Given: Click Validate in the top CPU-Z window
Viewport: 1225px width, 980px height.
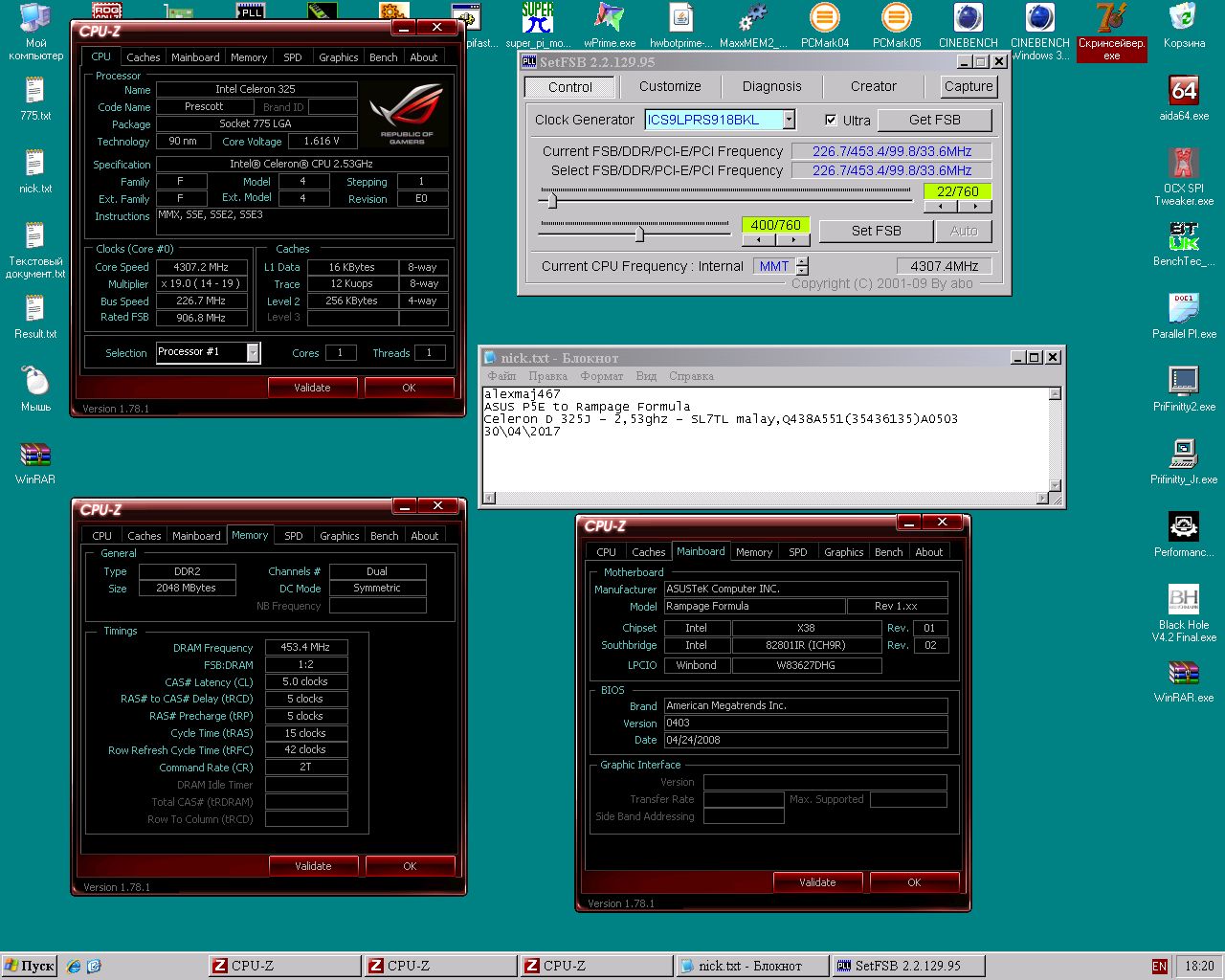Looking at the screenshot, I should [x=312, y=388].
